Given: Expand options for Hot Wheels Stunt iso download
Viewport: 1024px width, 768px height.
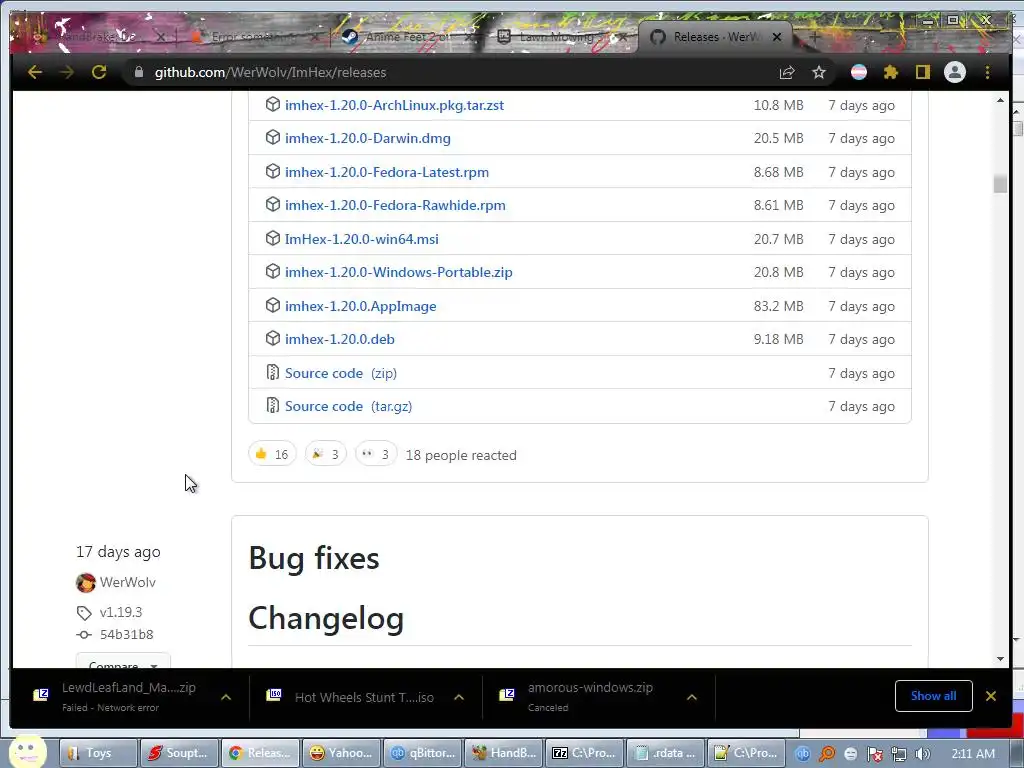Looking at the screenshot, I should tap(459, 697).
